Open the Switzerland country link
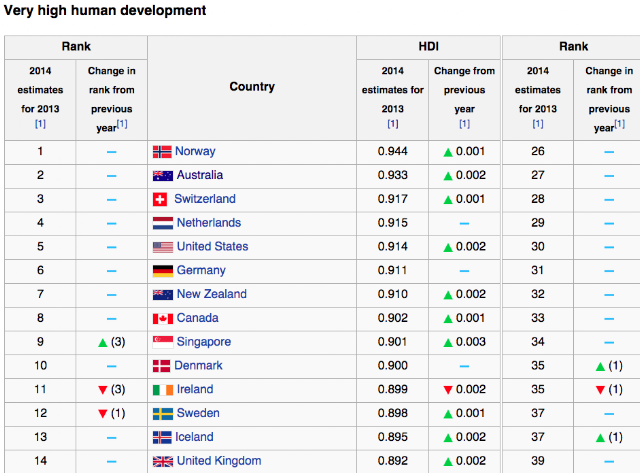The height and width of the screenshot is (473, 640). click(205, 199)
